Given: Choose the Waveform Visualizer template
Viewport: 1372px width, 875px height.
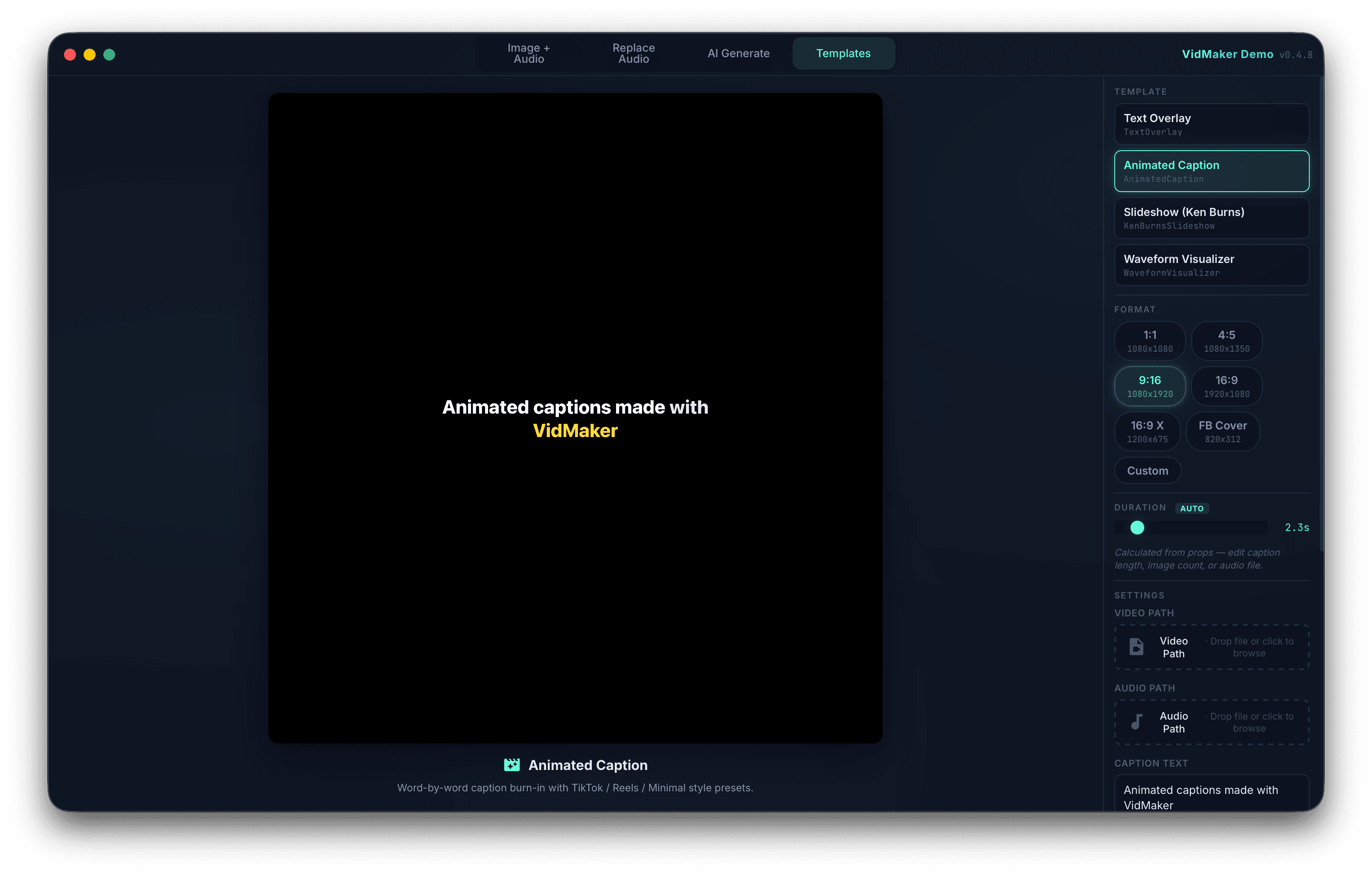Looking at the screenshot, I should 1211,265.
